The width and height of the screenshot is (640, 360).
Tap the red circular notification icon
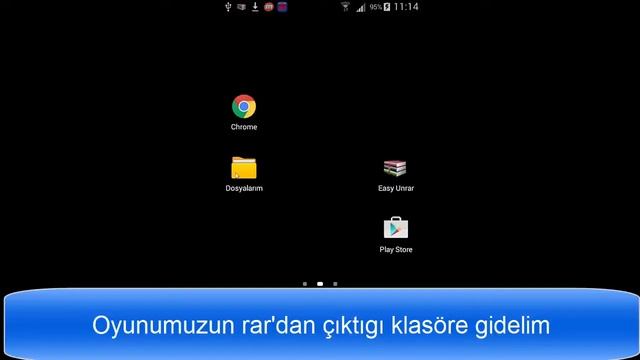(x=269, y=7)
